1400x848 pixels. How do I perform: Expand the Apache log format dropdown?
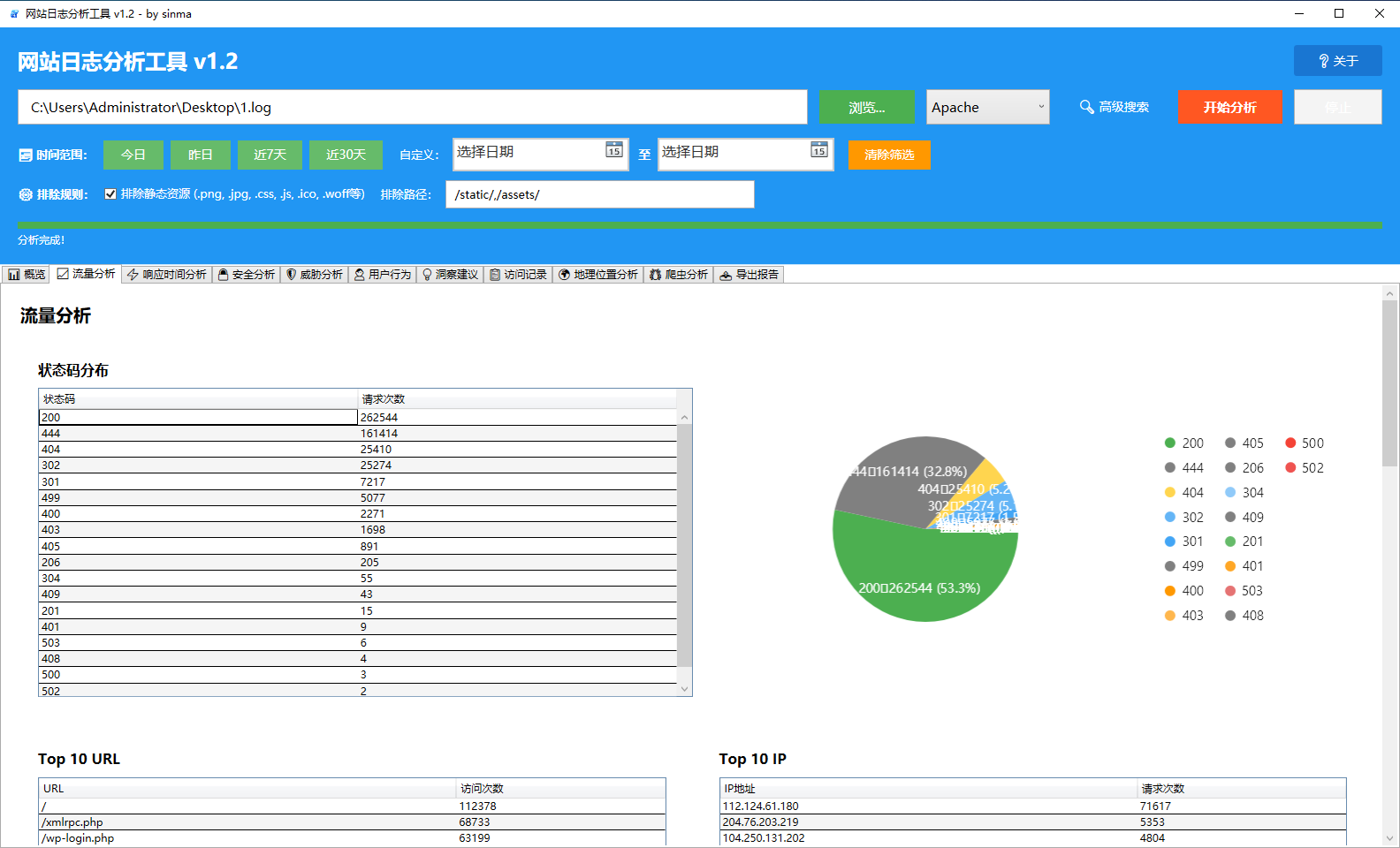click(x=1040, y=107)
